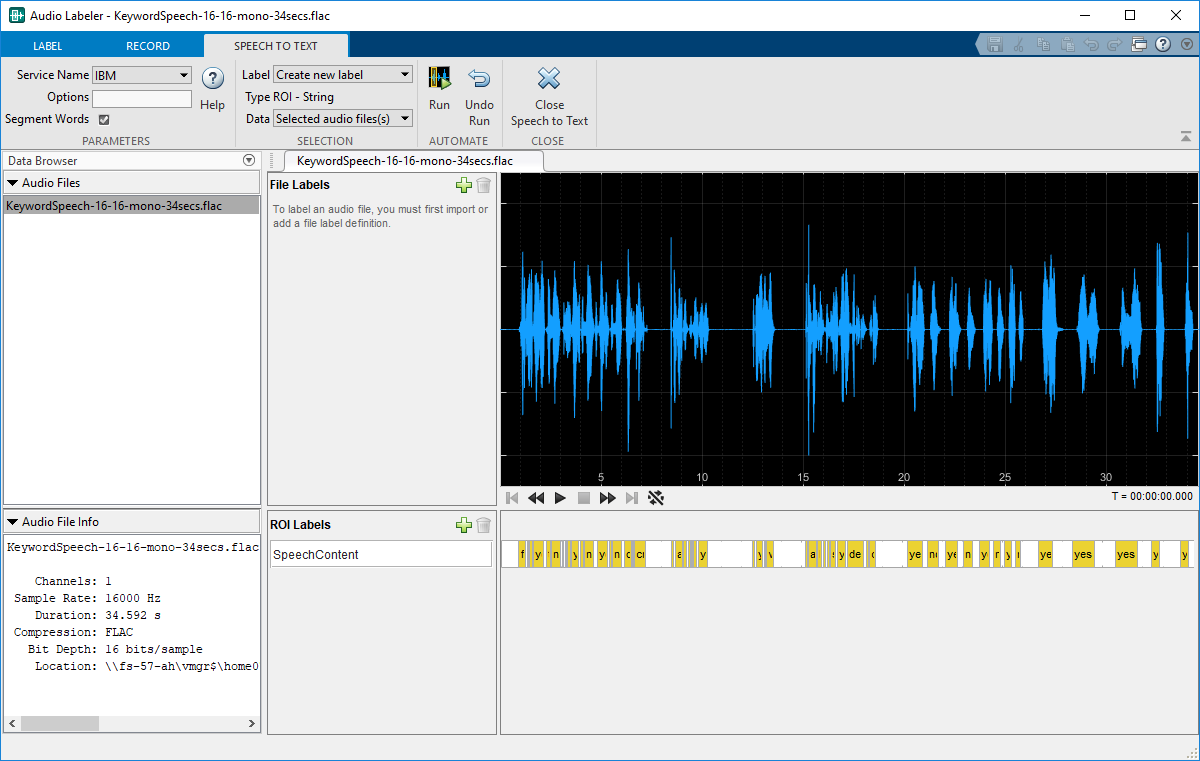Switch to the LABEL tab

(47, 46)
